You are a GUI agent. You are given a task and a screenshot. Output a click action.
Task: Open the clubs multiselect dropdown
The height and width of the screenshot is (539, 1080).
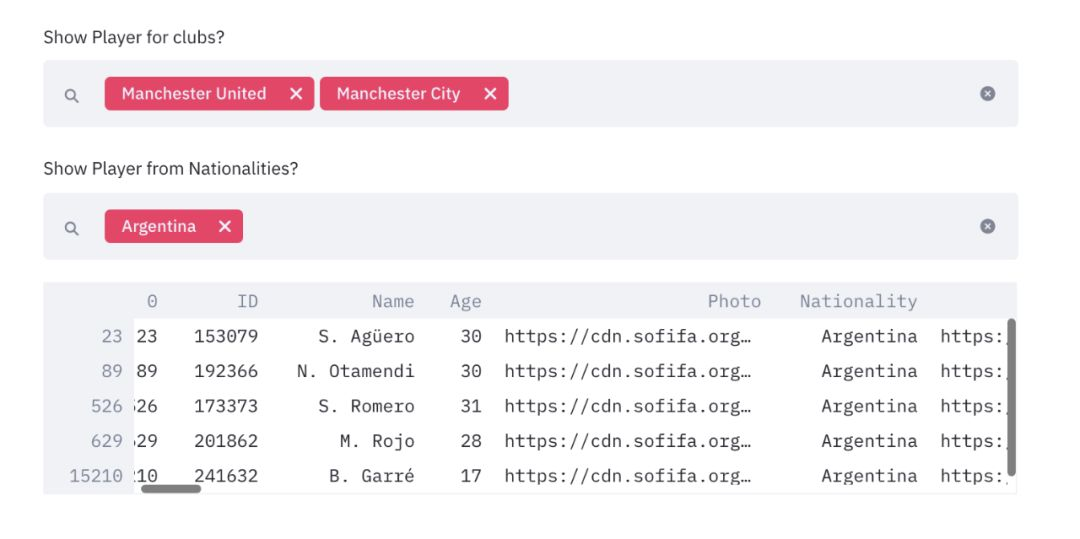pos(740,94)
